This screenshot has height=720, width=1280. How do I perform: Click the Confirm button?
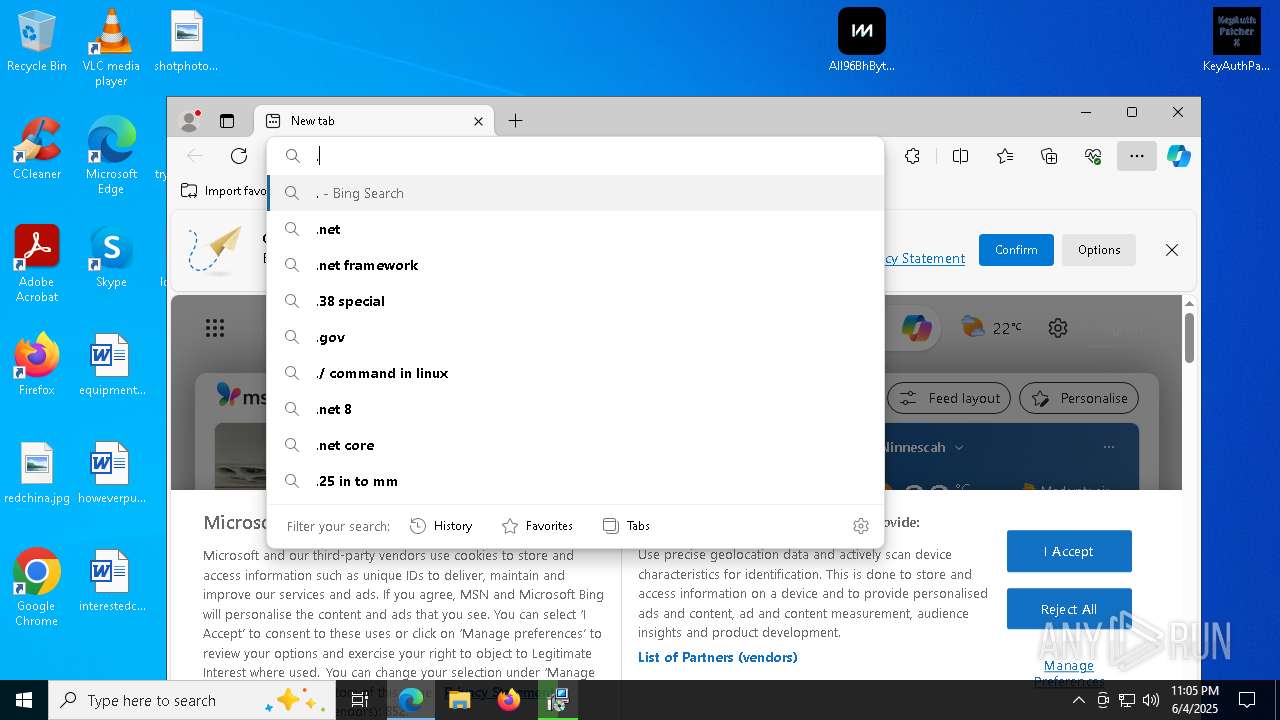pyautogui.click(x=1016, y=250)
